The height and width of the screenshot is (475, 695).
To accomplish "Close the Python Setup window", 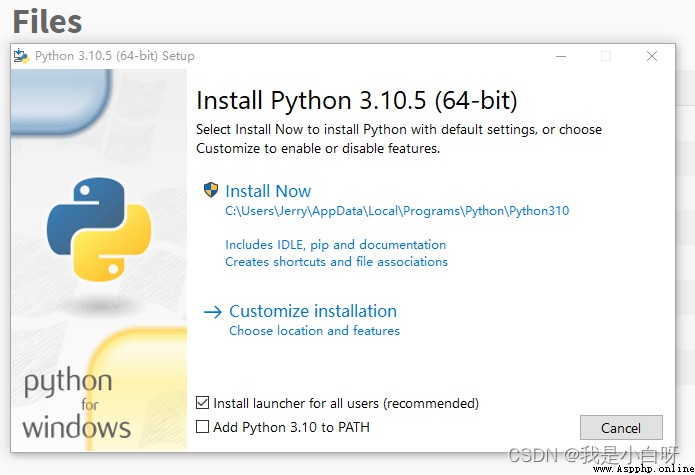I will click(x=652, y=56).
